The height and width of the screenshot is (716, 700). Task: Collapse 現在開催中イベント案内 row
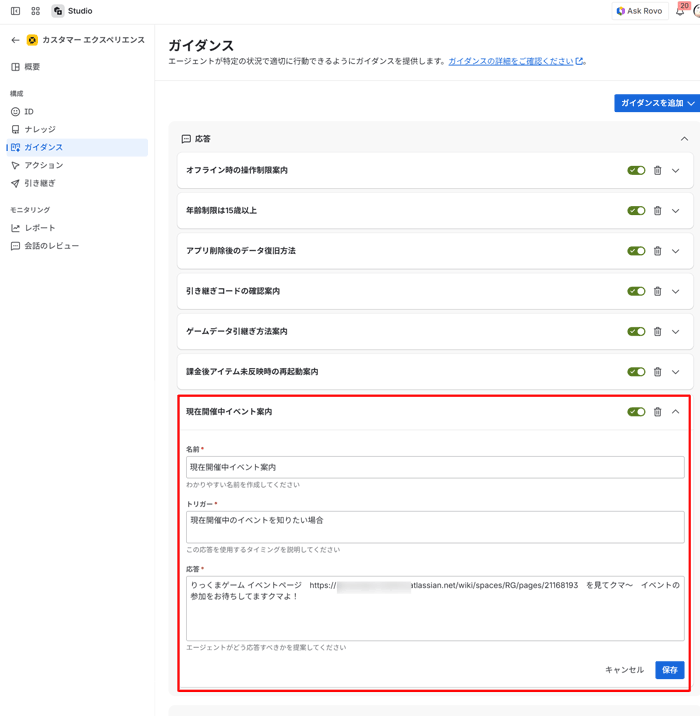676,412
